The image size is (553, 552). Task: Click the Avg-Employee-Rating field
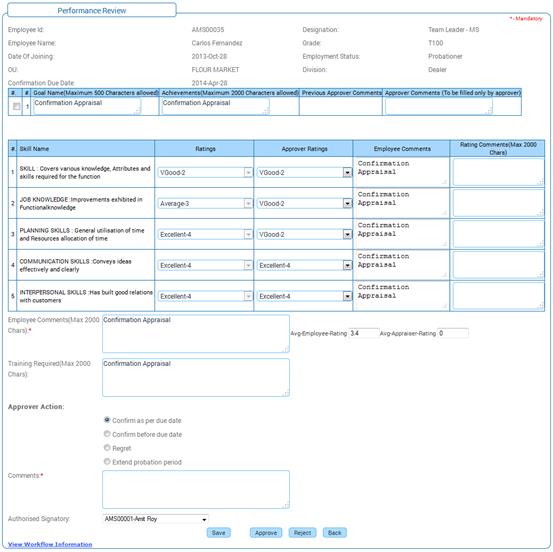point(364,333)
